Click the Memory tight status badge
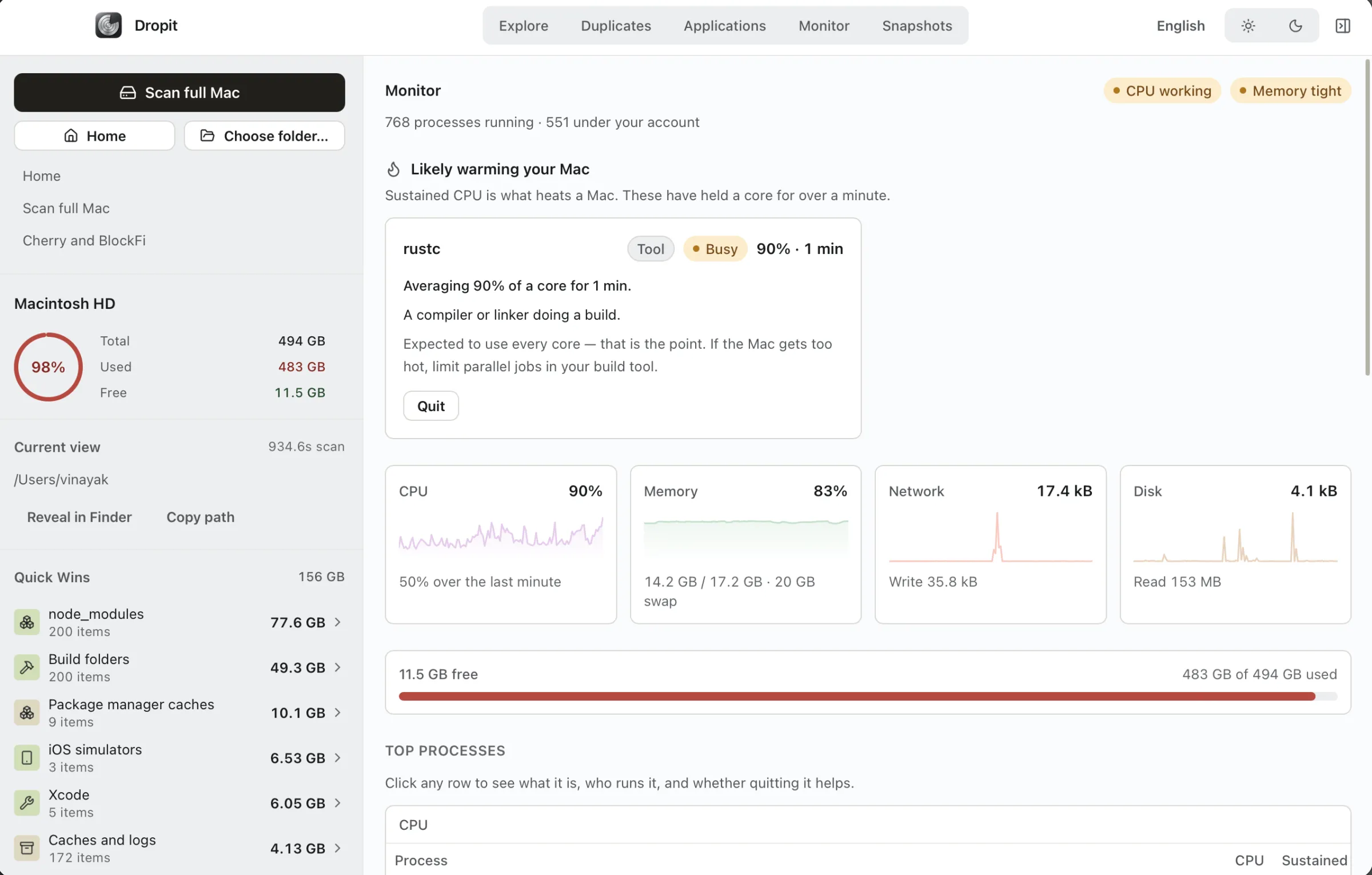This screenshot has width=1372, height=875. click(x=1290, y=91)
